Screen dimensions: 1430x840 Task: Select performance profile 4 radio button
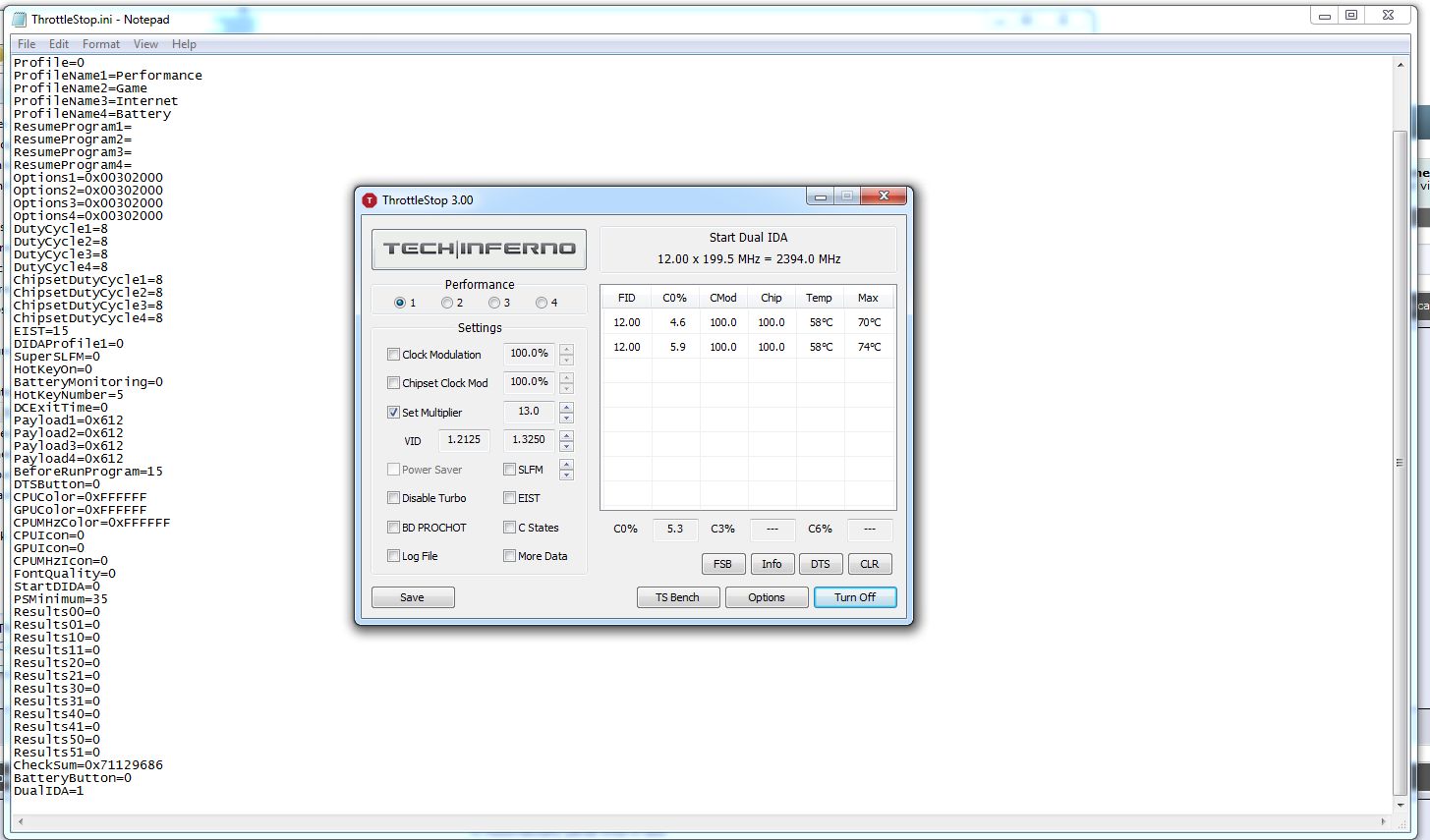542,303
